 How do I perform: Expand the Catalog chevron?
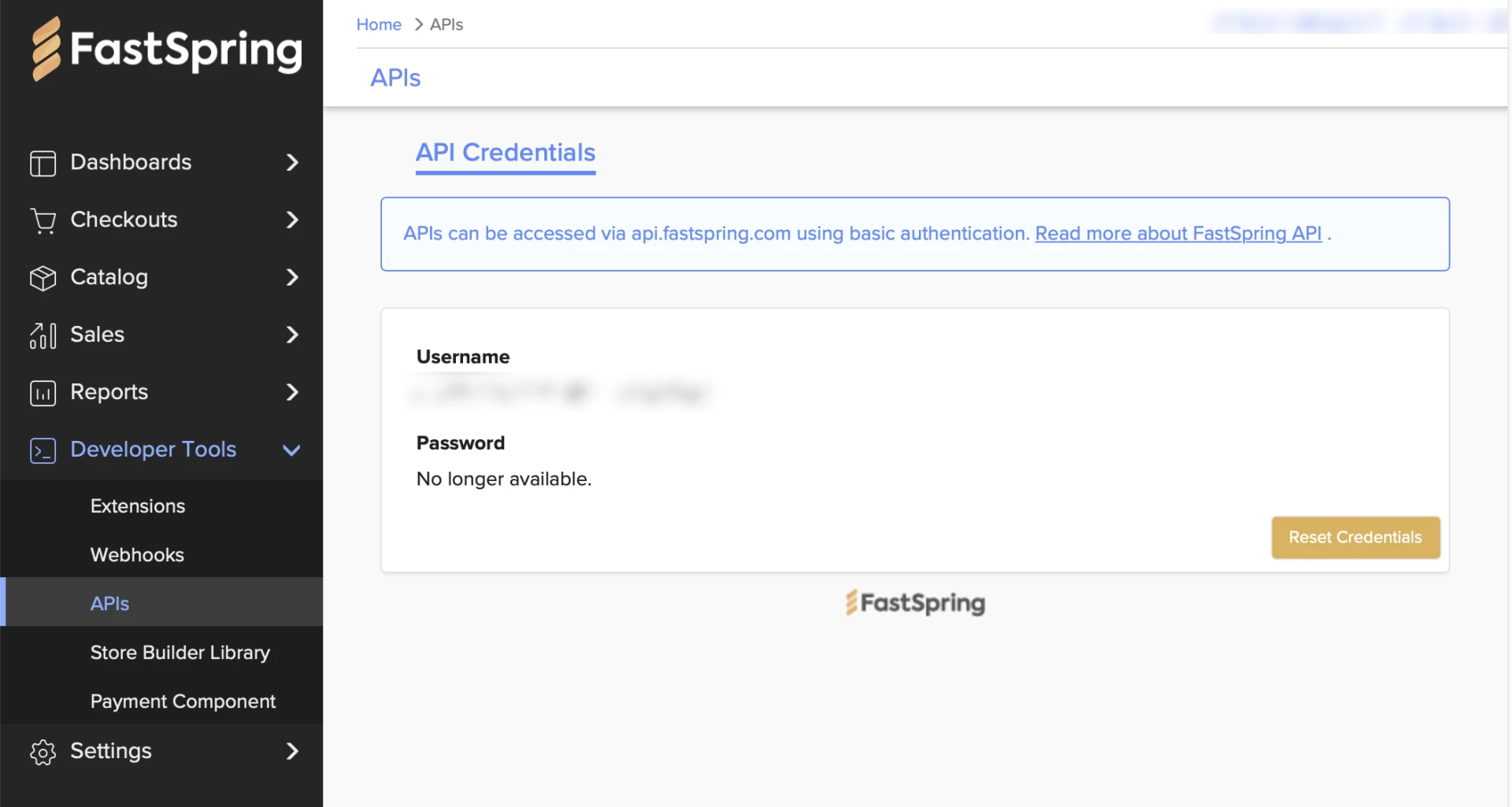point(292,277)
